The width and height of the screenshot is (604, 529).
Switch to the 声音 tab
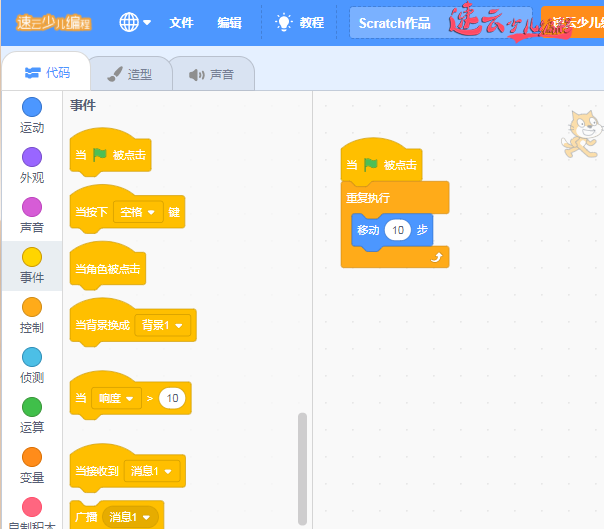click(x=211, y=74)
